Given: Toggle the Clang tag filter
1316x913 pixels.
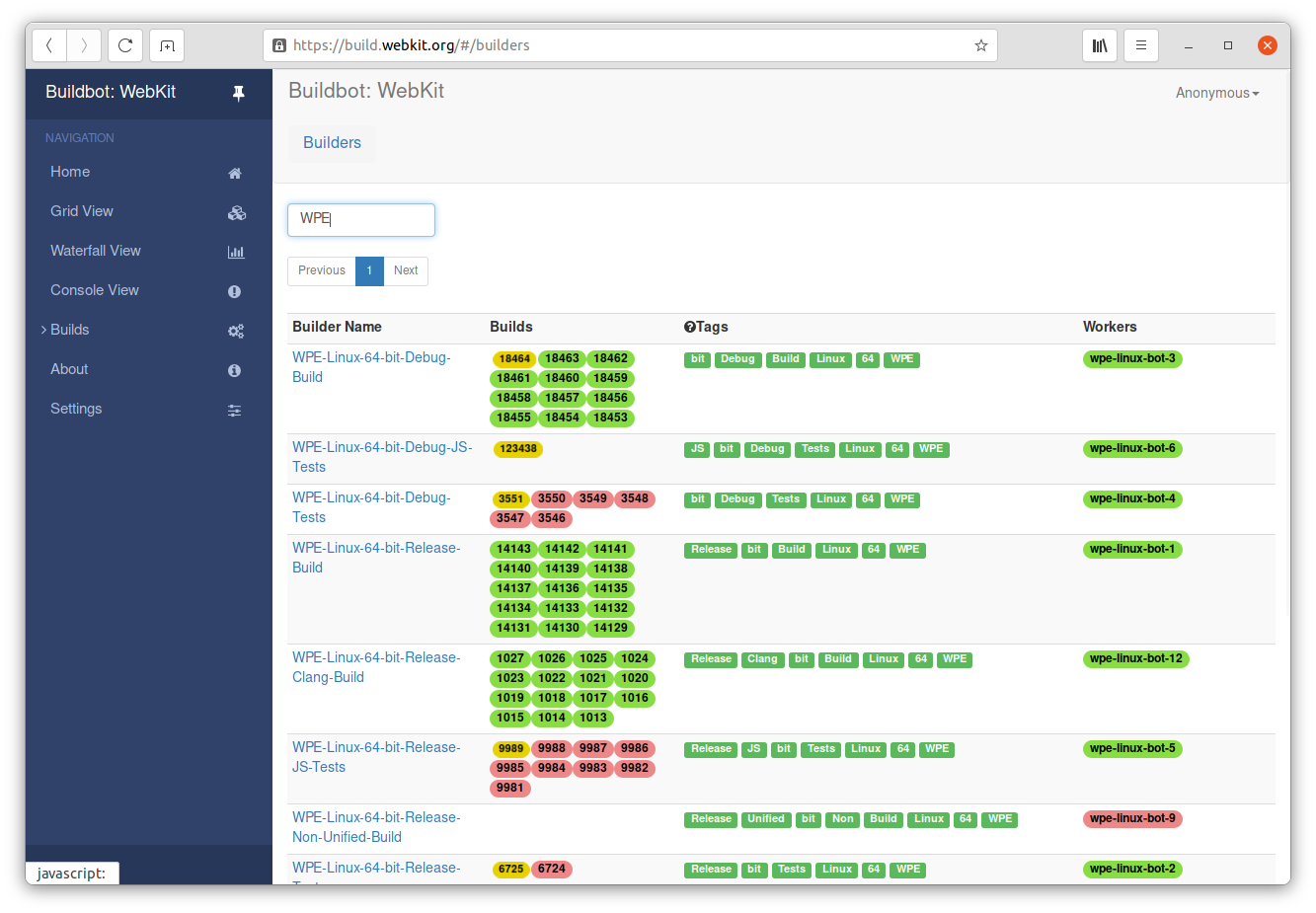Looking at the screenshot, I should pyautogui.click(x=762, y=659).
